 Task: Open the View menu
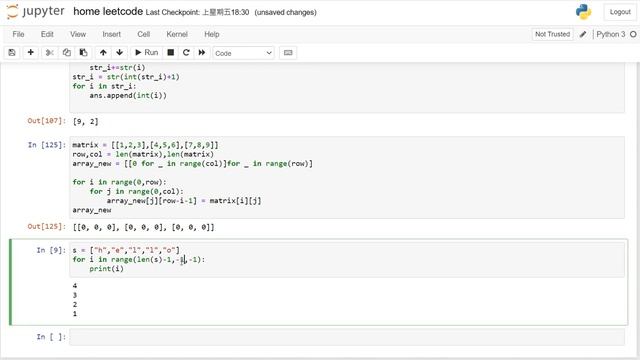click(78, 34)
